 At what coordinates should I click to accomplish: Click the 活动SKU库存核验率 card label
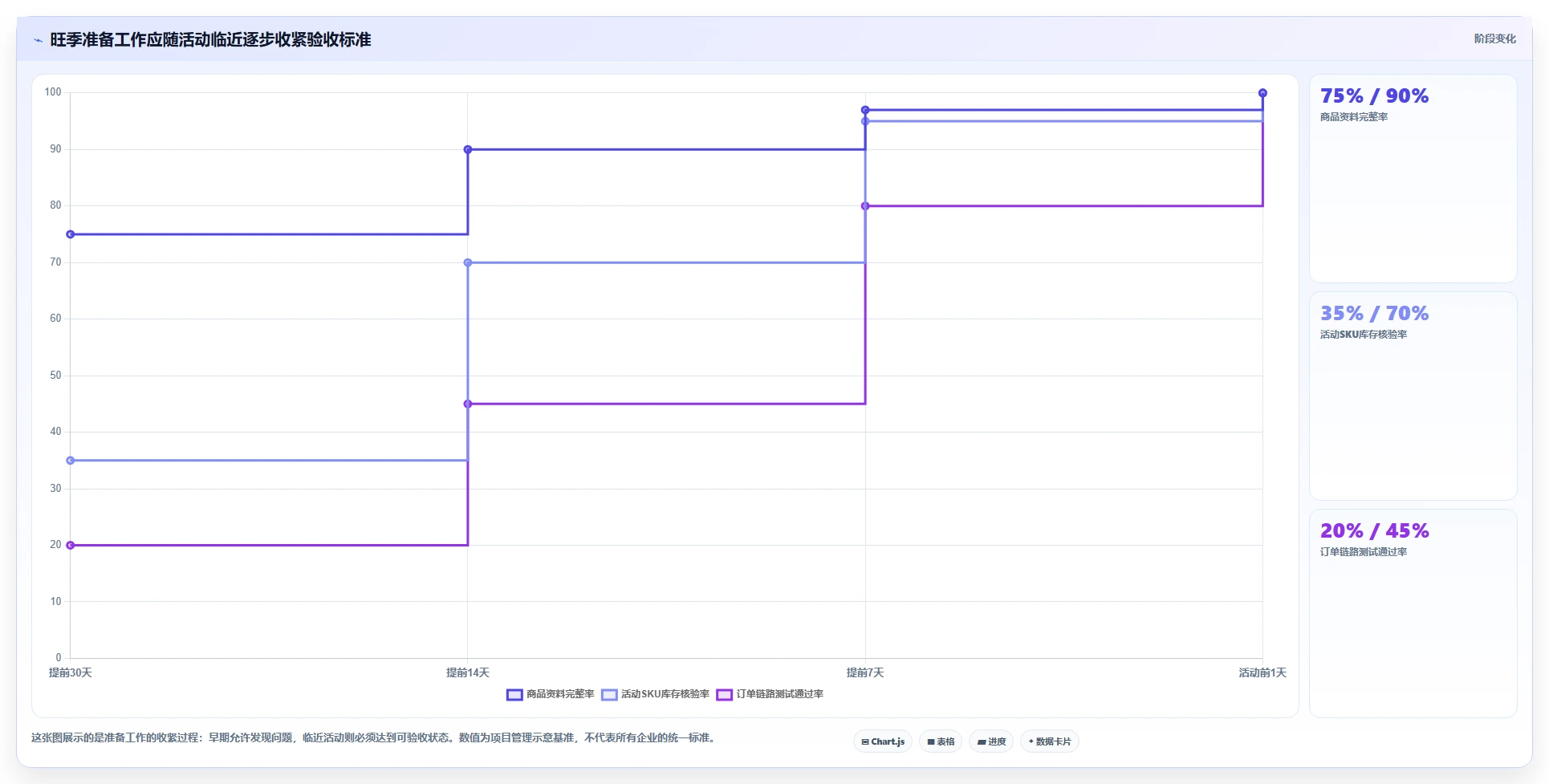point(1364,335)
